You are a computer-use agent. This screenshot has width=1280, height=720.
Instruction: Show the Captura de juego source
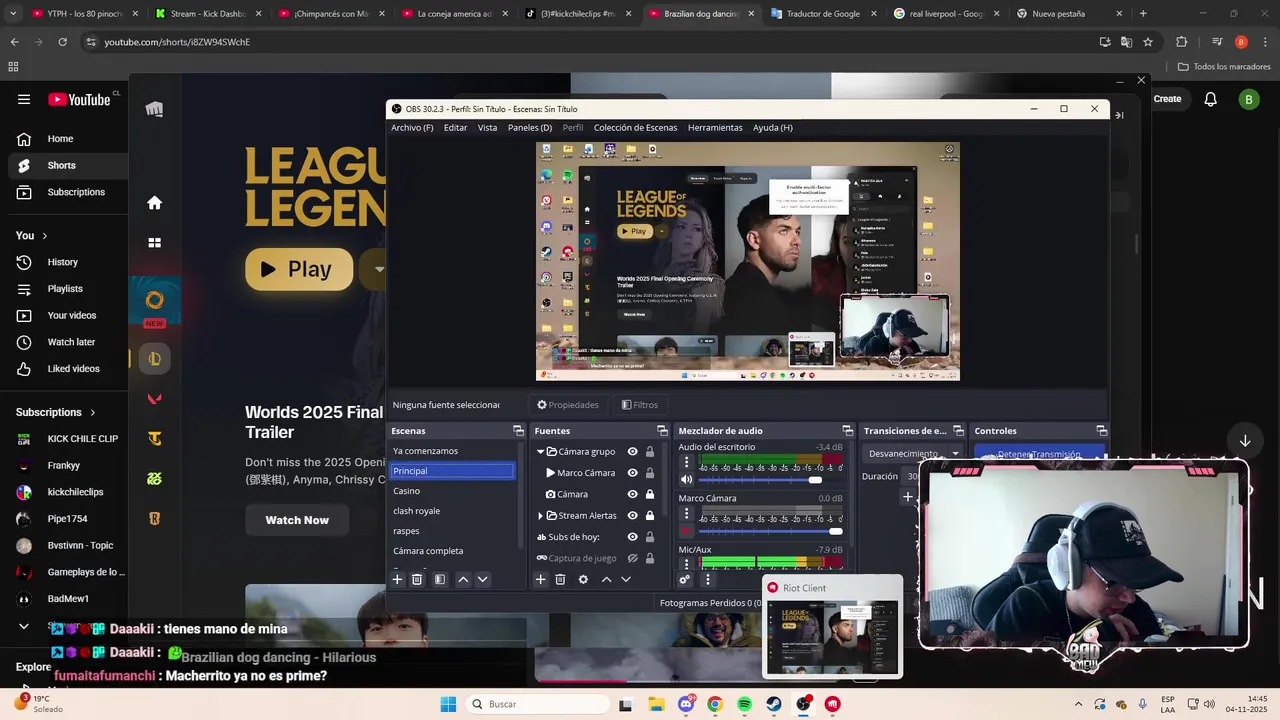coord(632,558)
